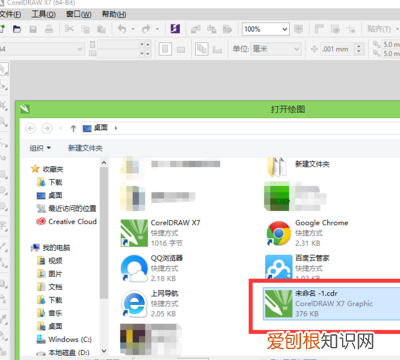This screenshot has width=400, height=360.
Task: Select 下载 under 收藏夹
Action: [x=50, y=182]
